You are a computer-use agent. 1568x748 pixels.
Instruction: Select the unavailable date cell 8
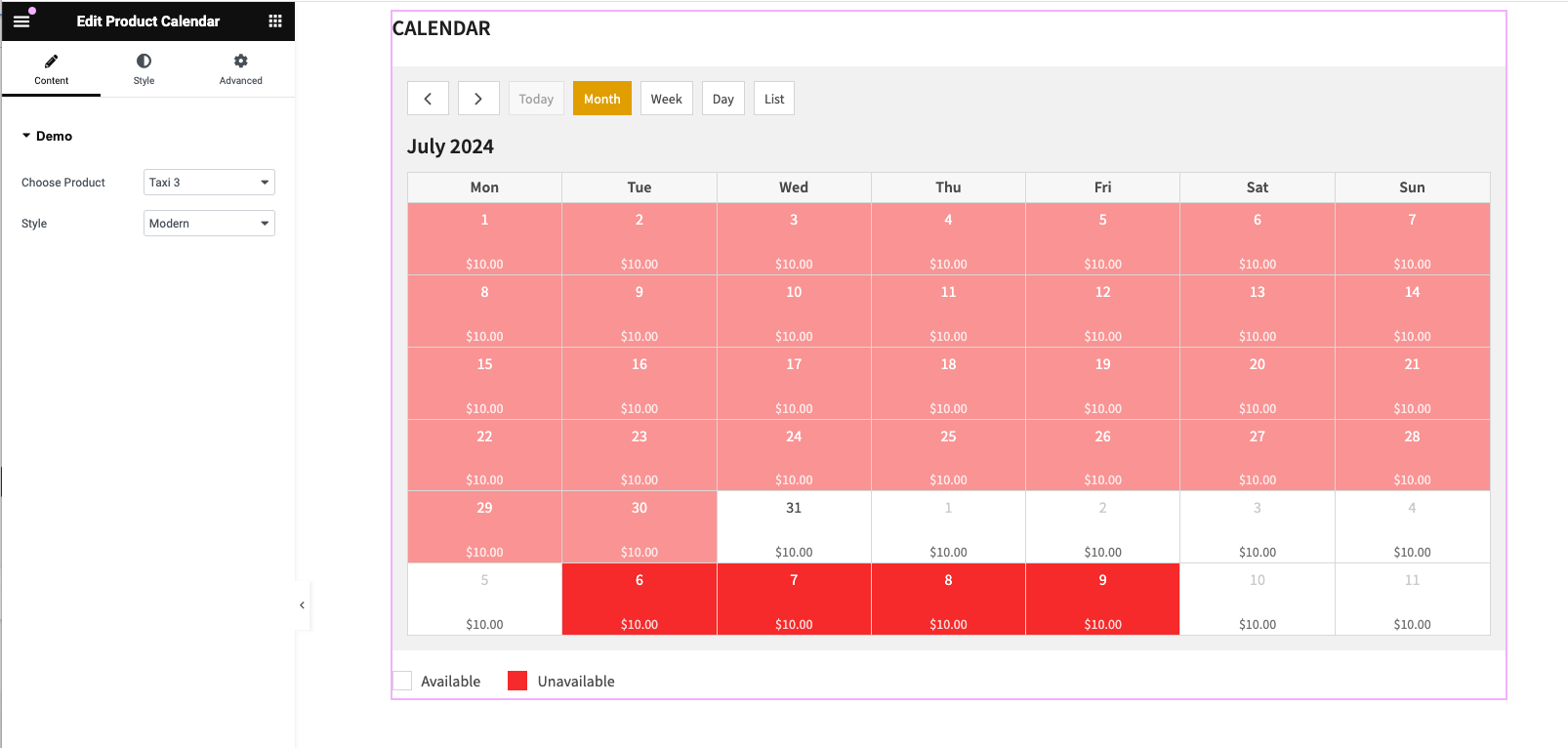pos(948,600)
